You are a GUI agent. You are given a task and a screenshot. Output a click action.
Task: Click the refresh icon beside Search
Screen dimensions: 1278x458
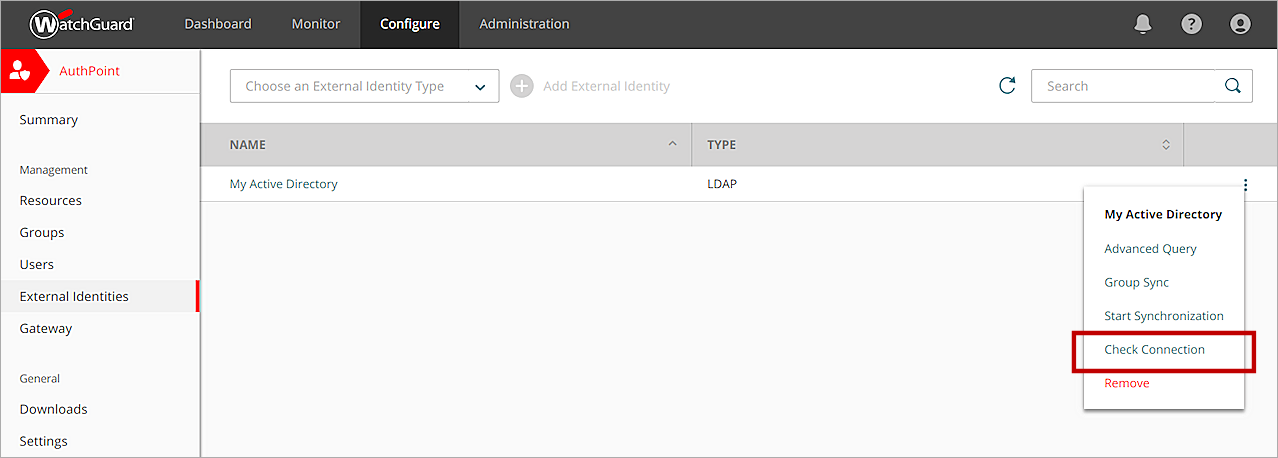pos(1007,86)
